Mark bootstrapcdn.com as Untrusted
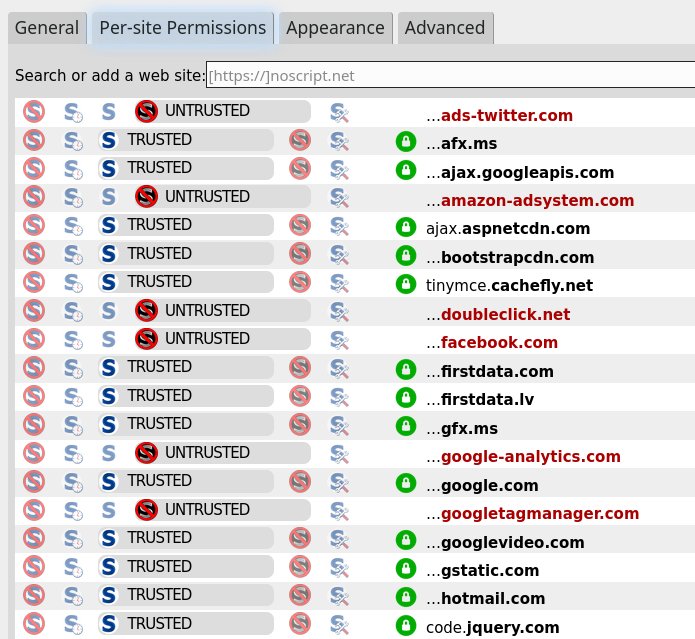Viewport: 695px width, 639px height. click(300, 254)
